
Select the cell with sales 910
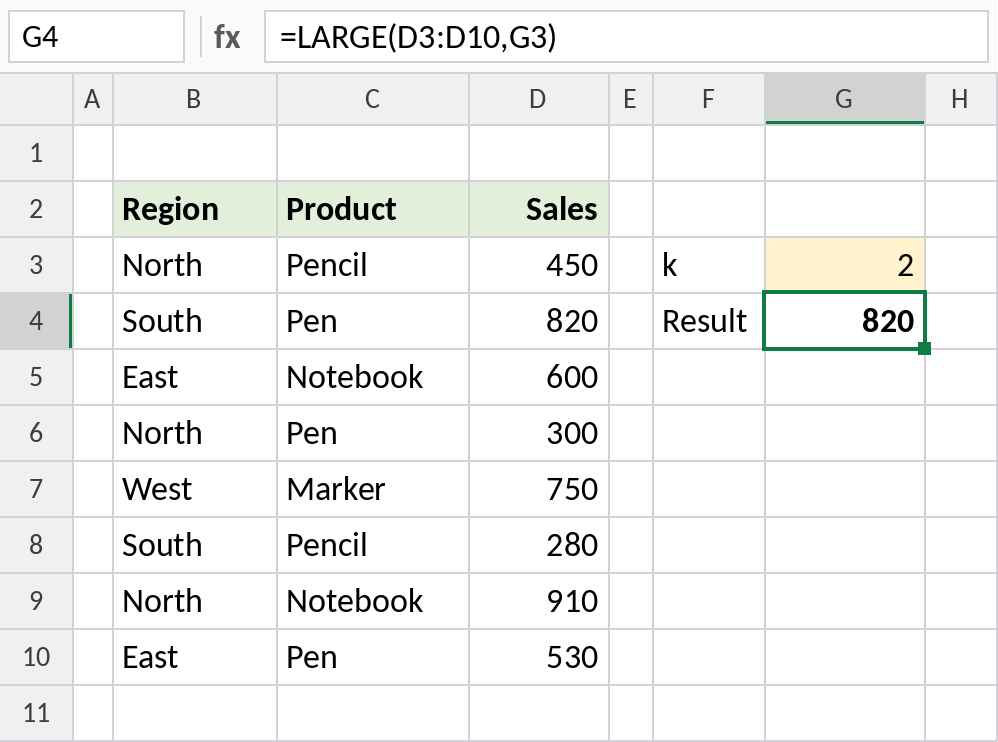[x=539, y=601]
